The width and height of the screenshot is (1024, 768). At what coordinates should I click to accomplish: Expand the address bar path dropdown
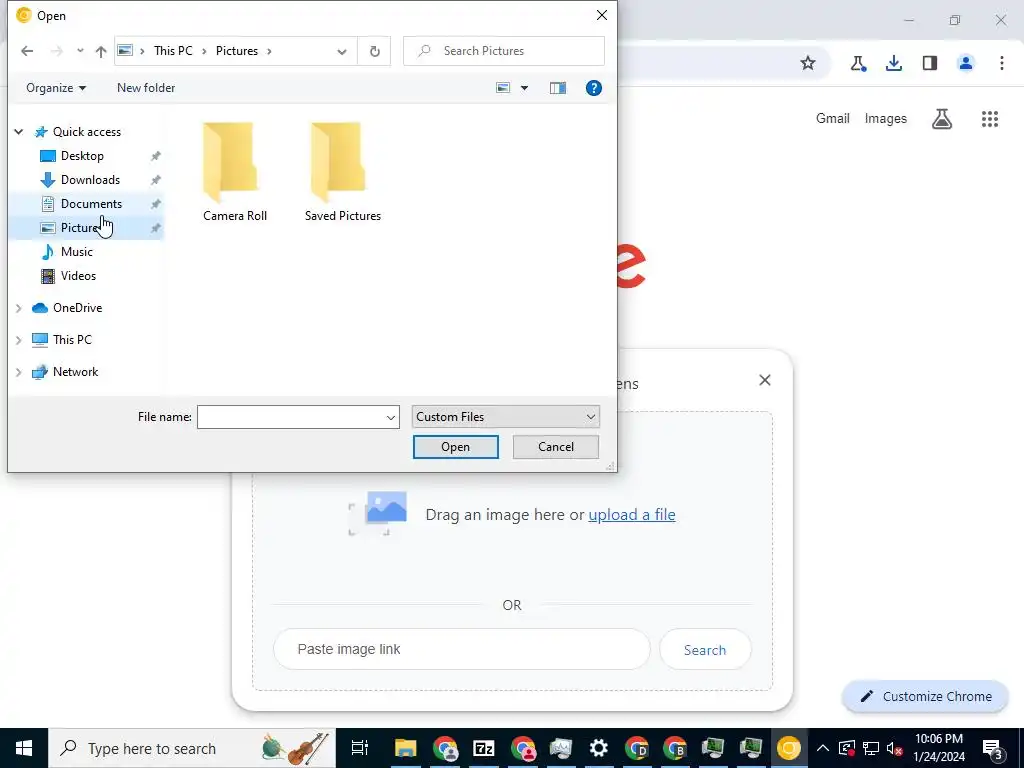342,51
